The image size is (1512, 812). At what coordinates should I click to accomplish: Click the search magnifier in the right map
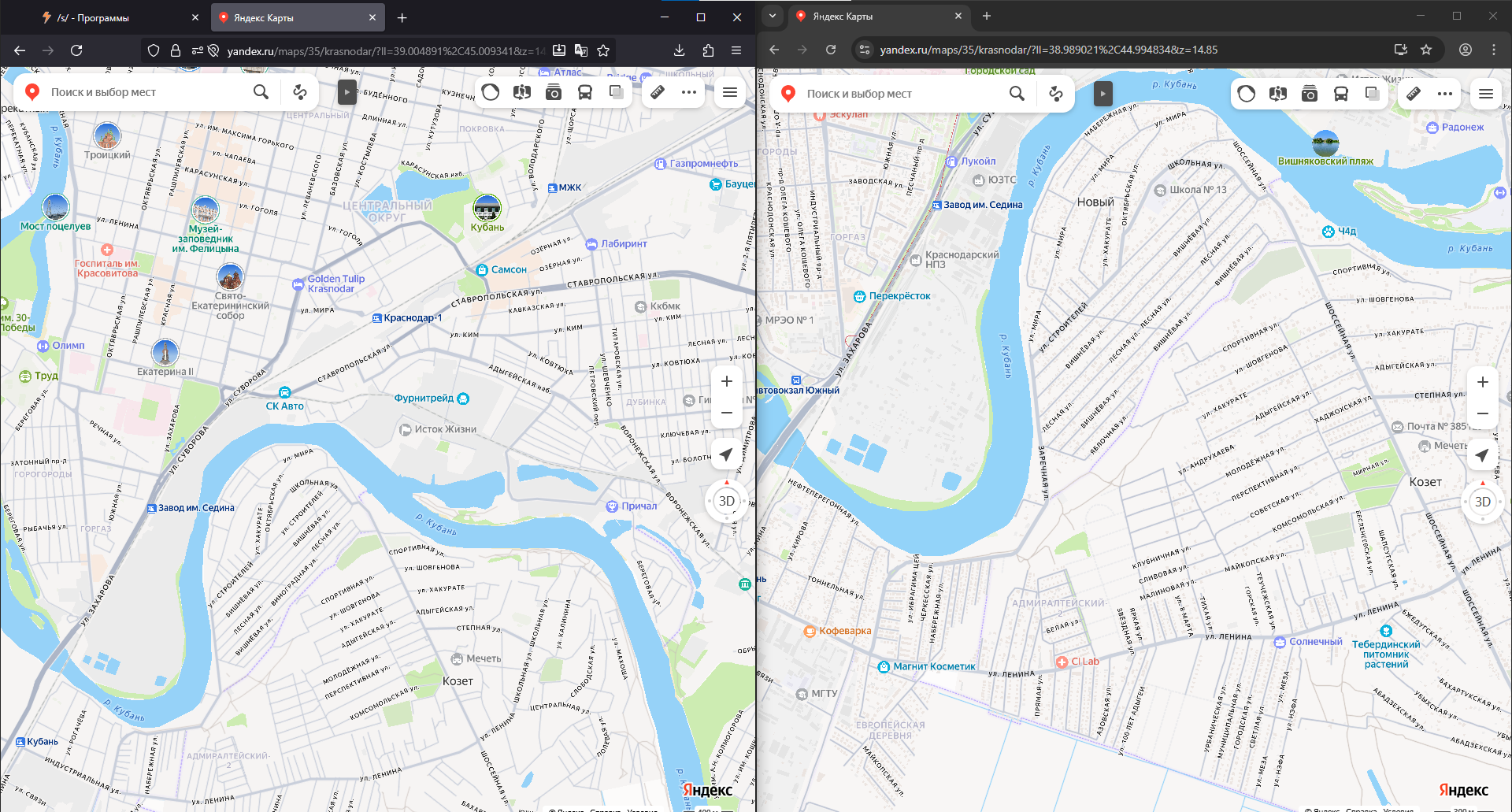pos(1017,94)
